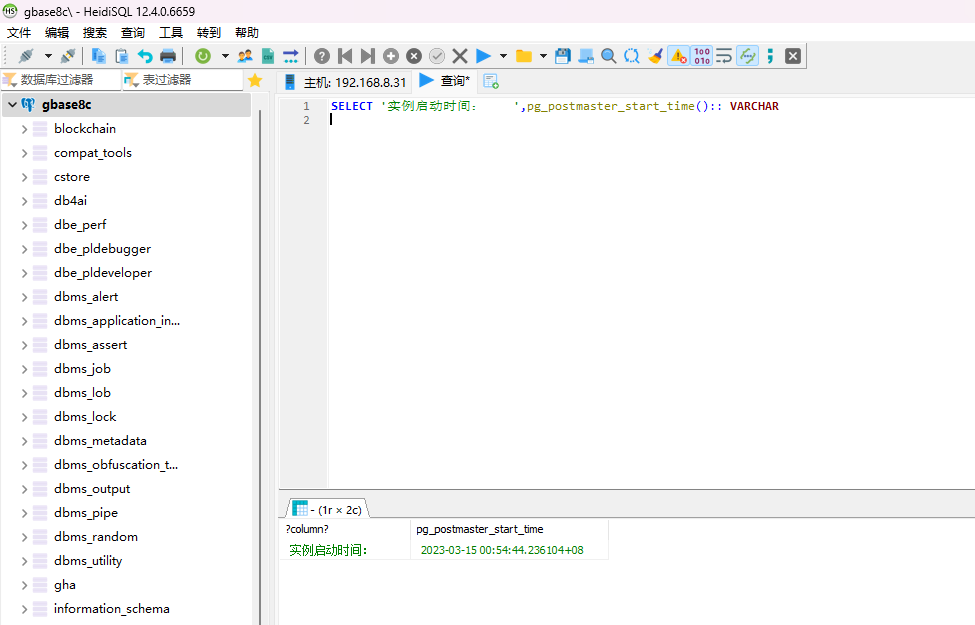
Task: Toggle the binary 100/010 display button
Action: (702, 56)
